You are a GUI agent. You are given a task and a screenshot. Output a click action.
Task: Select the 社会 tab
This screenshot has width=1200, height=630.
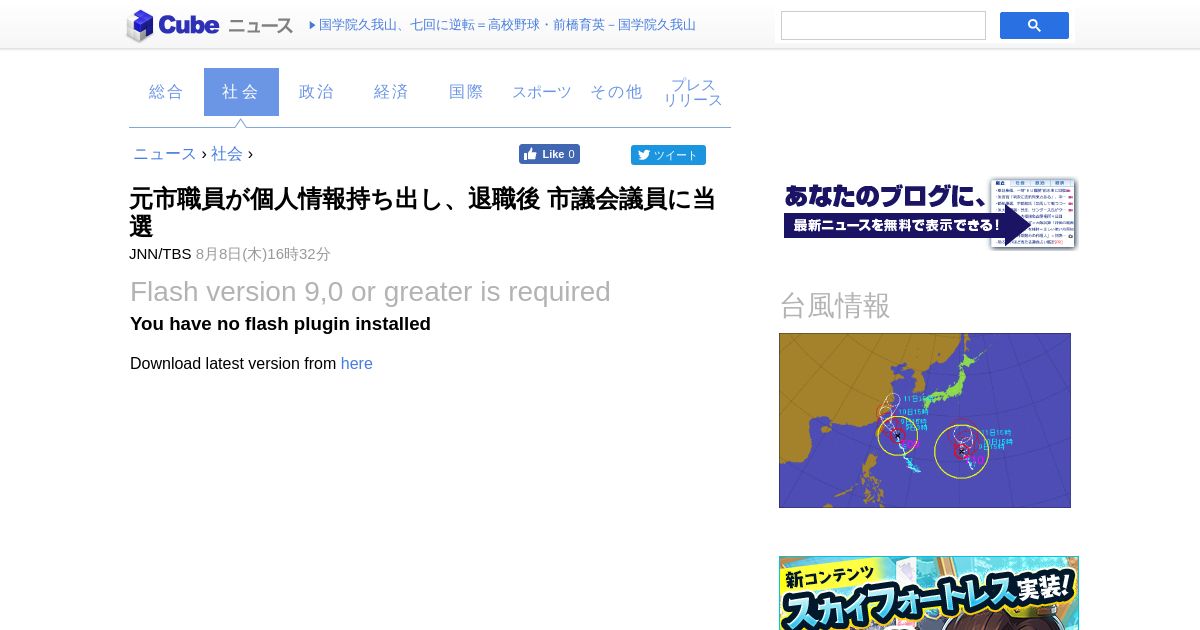(241, 92)
